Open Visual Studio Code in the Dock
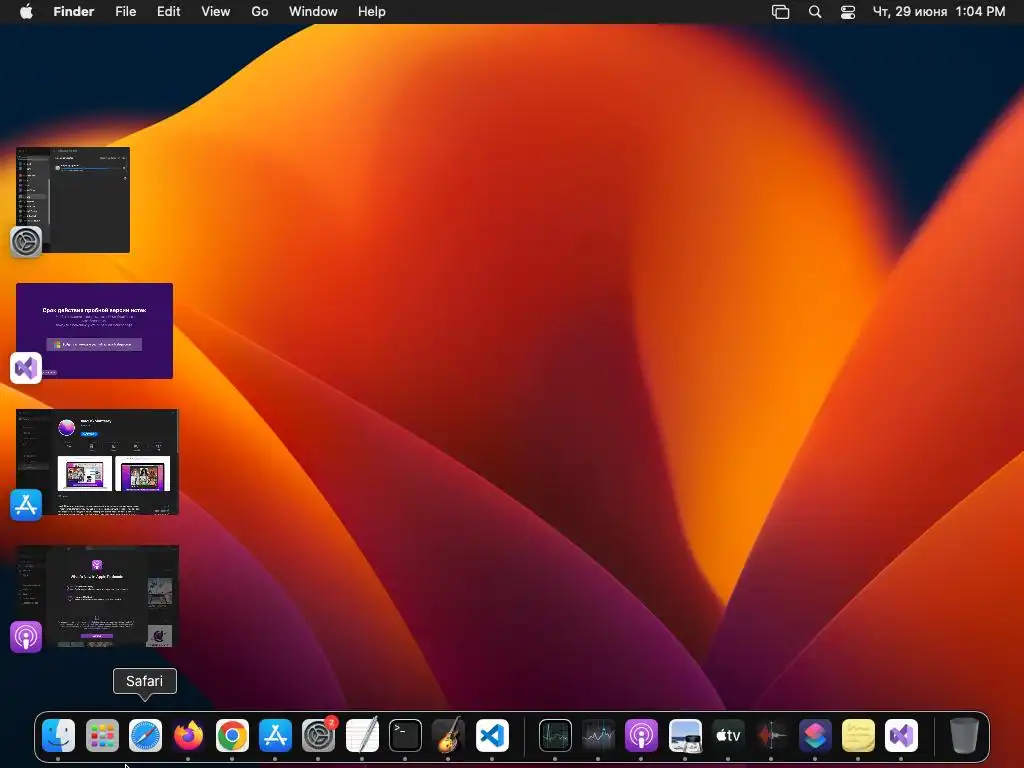The width and height of the screenshot is (1024, 768). (x=492, y=736)
